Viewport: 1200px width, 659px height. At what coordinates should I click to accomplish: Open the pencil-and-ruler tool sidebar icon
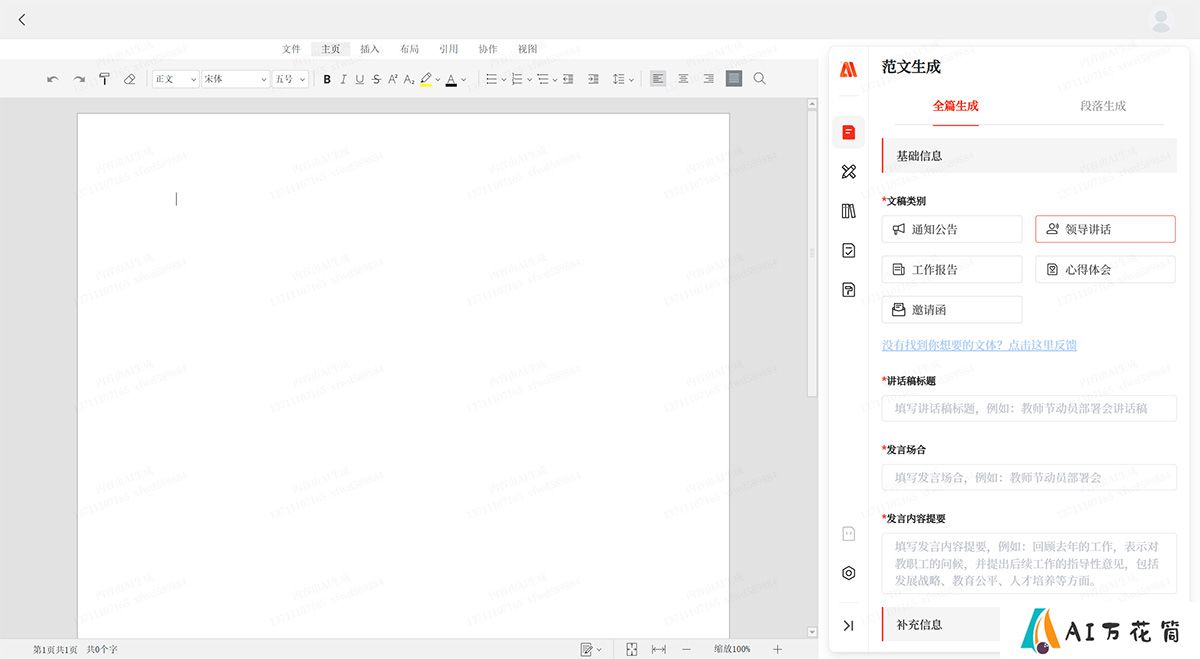(x=848, y=172)
